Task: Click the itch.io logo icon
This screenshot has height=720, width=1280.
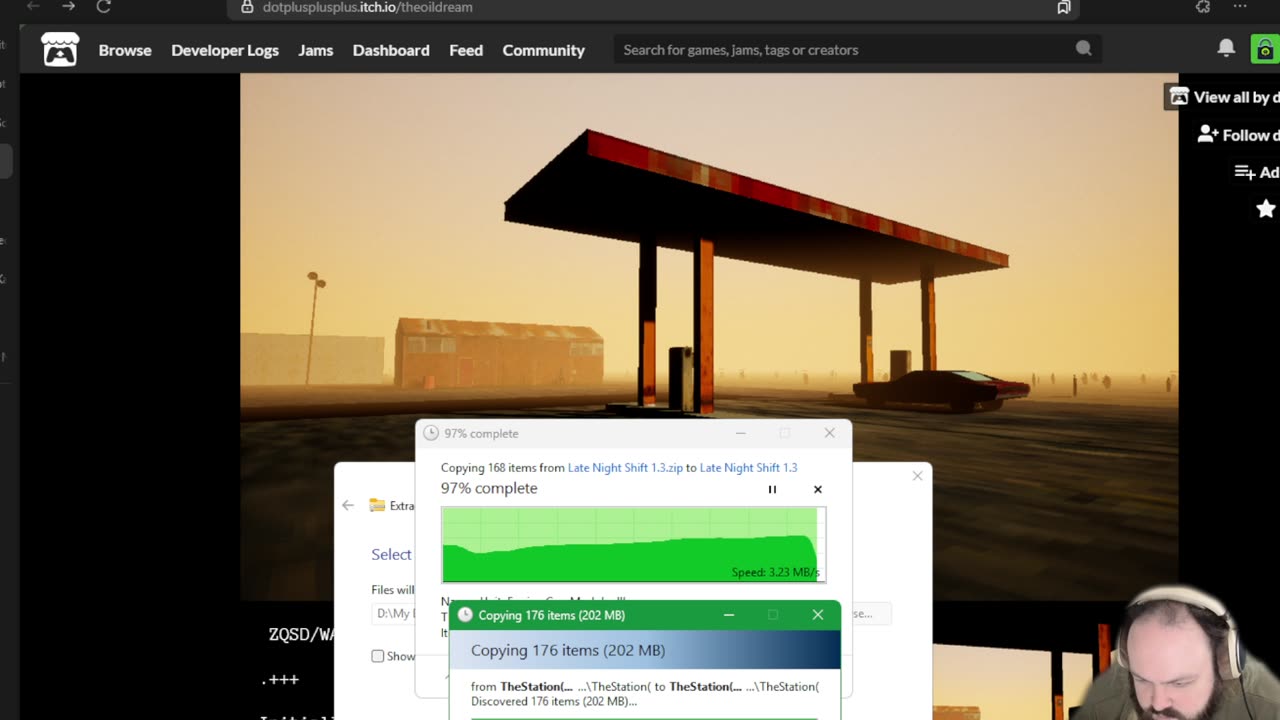Action: pos(60,49)
